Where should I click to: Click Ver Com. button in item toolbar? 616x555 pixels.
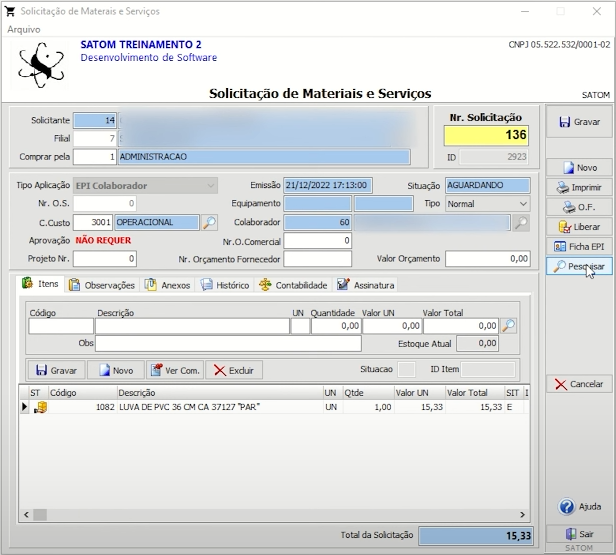175,370
